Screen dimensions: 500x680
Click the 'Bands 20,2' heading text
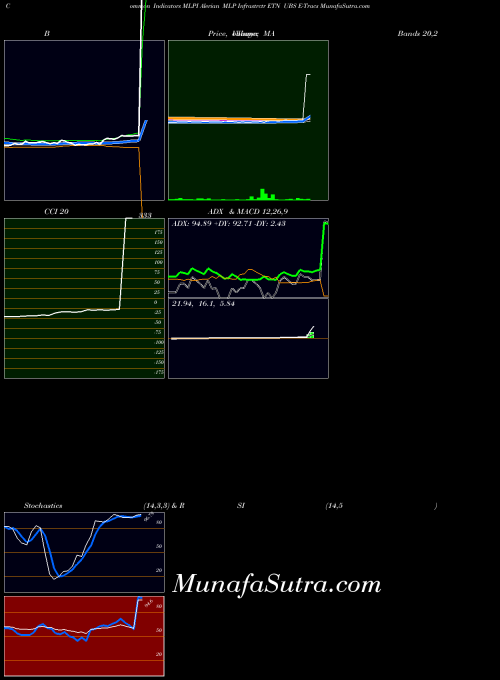(x=418, y=33)
